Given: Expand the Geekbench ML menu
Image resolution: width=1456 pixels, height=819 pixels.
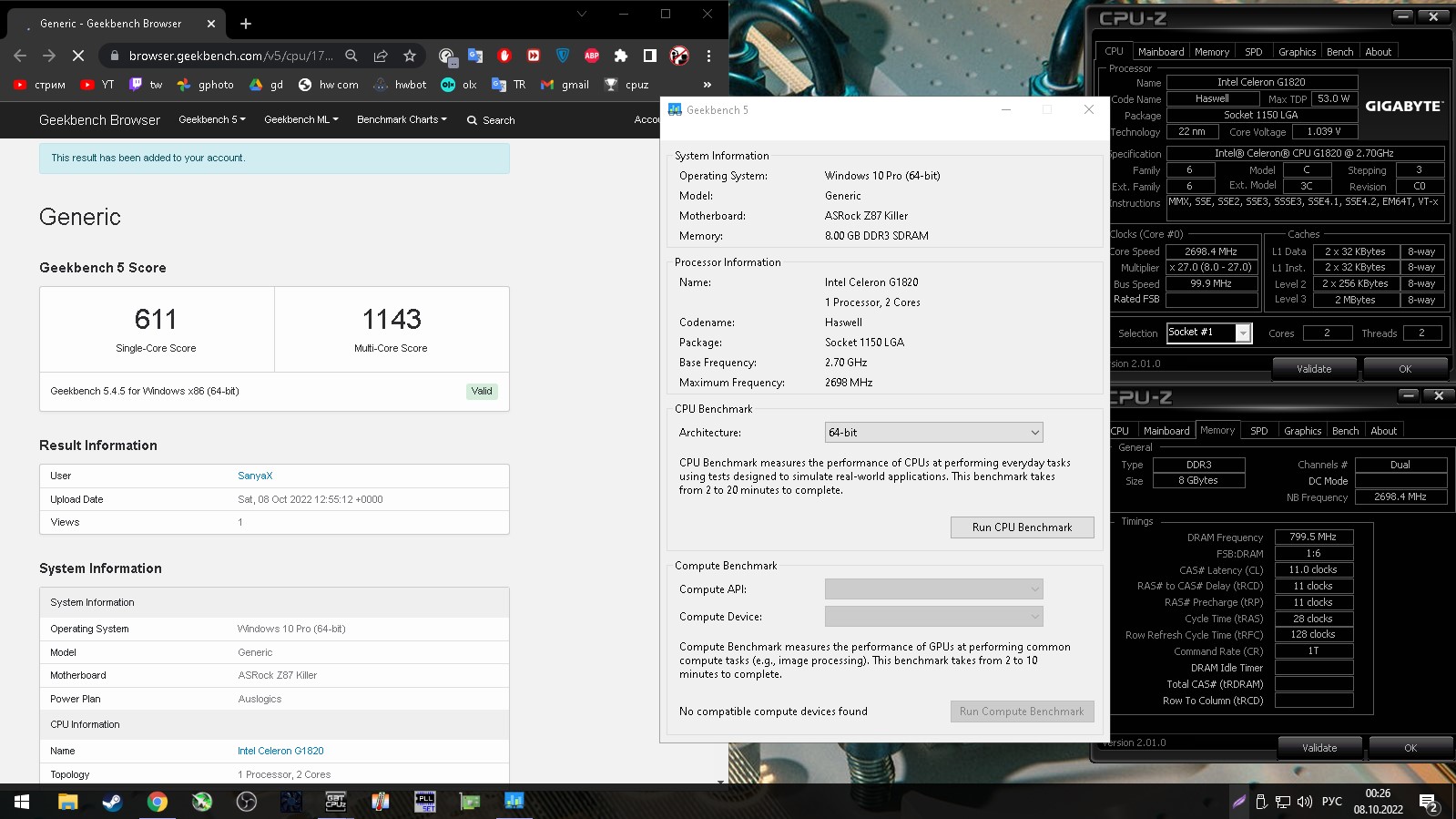Looking at the screenshot, I should click(301, 119).
